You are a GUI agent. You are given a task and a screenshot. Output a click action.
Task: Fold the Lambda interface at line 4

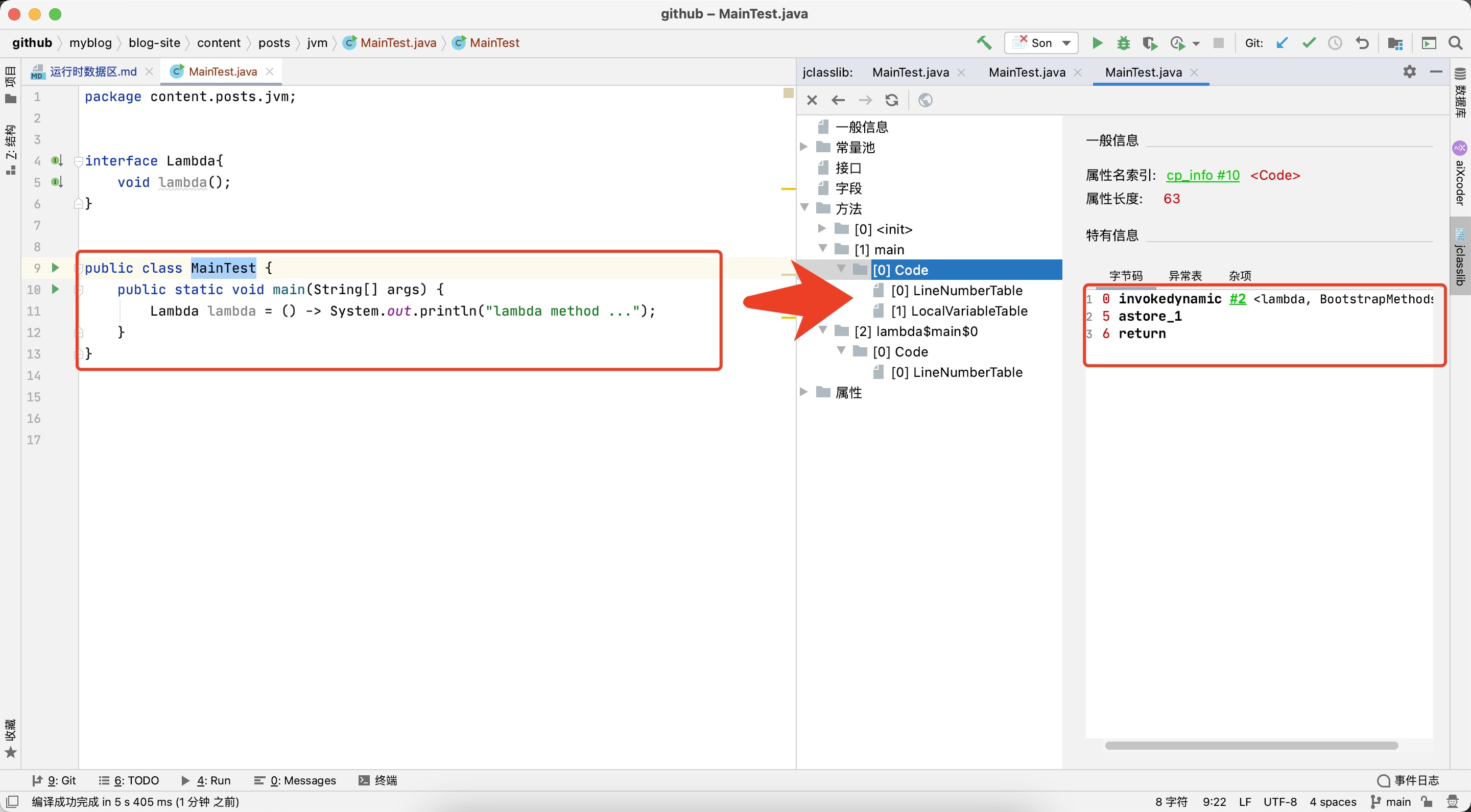tap(79, 161)
